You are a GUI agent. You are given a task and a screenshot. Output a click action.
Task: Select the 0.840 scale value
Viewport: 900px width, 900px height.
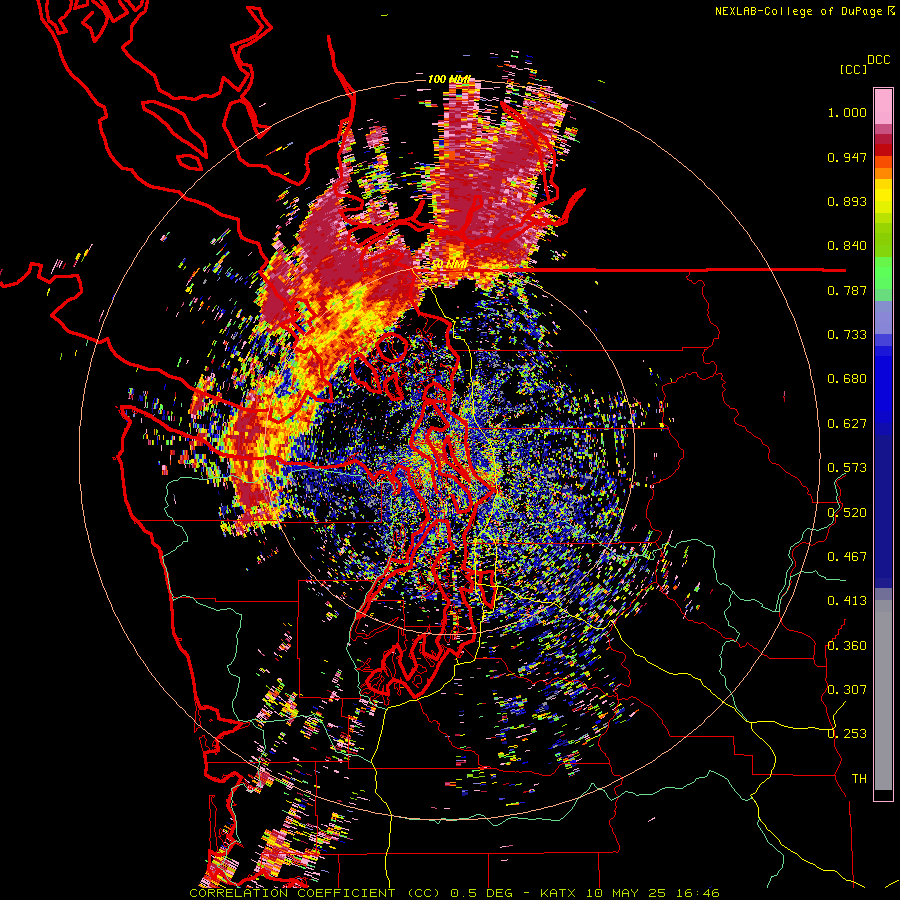pos(847,246)
